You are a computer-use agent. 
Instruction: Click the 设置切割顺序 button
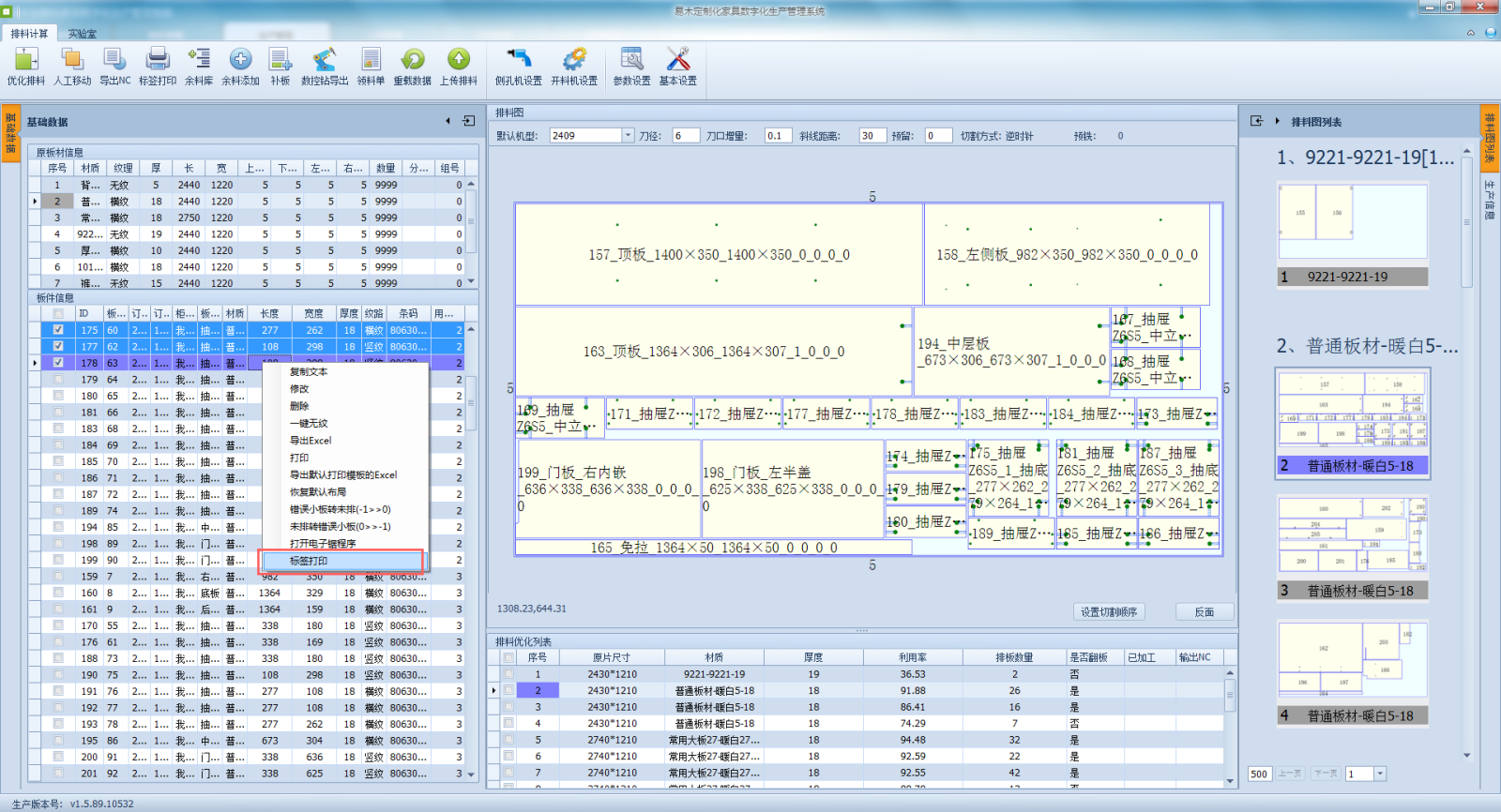[1108, 612]
